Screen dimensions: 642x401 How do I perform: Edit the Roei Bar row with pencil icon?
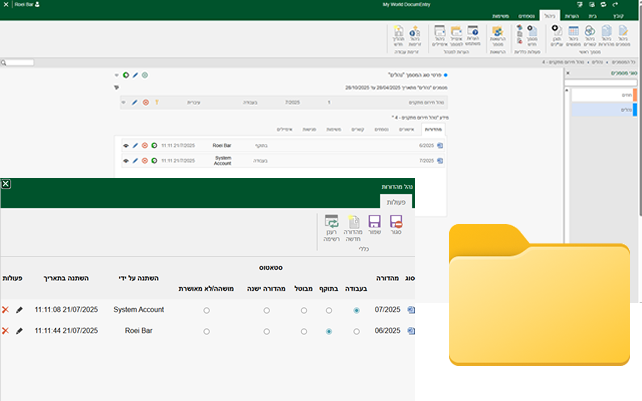click(19, 330)
